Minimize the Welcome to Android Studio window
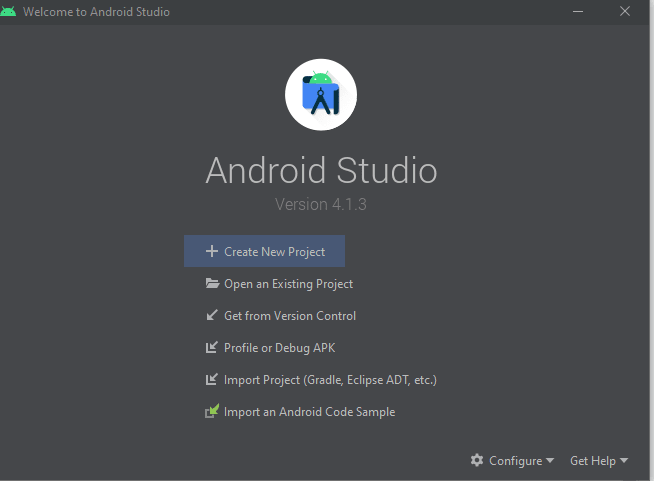 [x=578, y=11]
